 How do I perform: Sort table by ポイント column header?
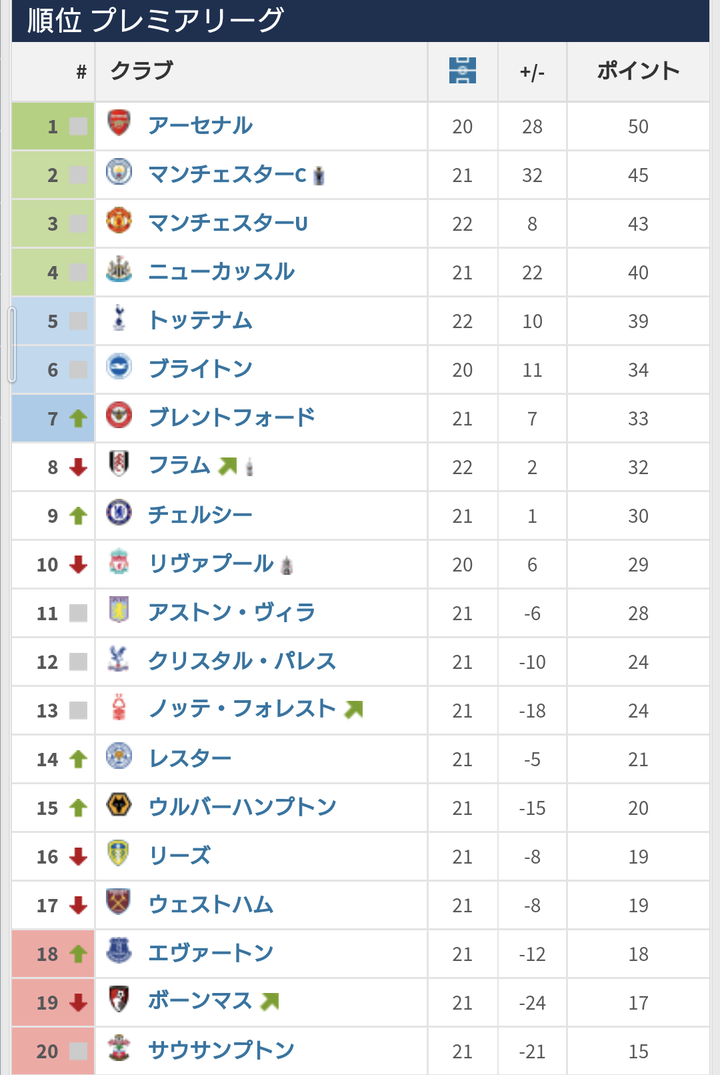[638, 71]
